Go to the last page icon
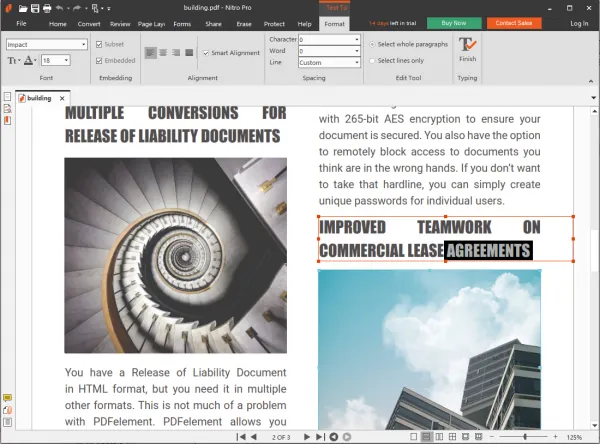Image resolution: width=600 pixels, height=444 pixels. point(321,437)
